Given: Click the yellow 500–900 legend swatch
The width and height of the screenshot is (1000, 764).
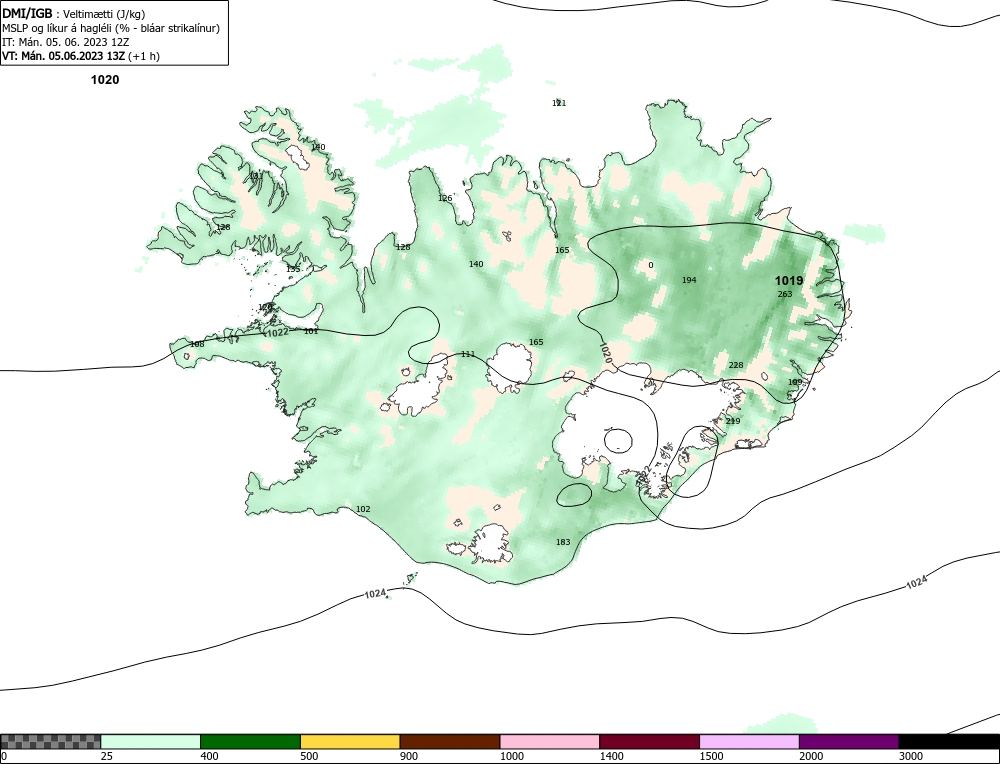Looking at the screenshot, I should coord(350,741).
